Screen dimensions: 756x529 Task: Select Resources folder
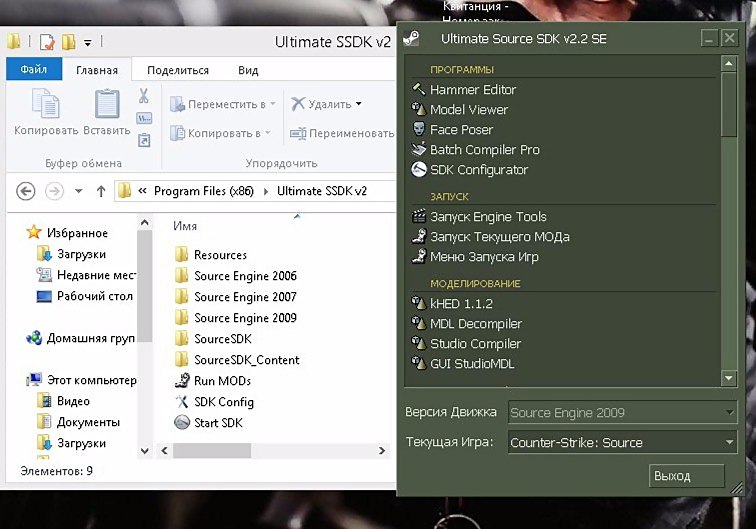coord(211,255)
